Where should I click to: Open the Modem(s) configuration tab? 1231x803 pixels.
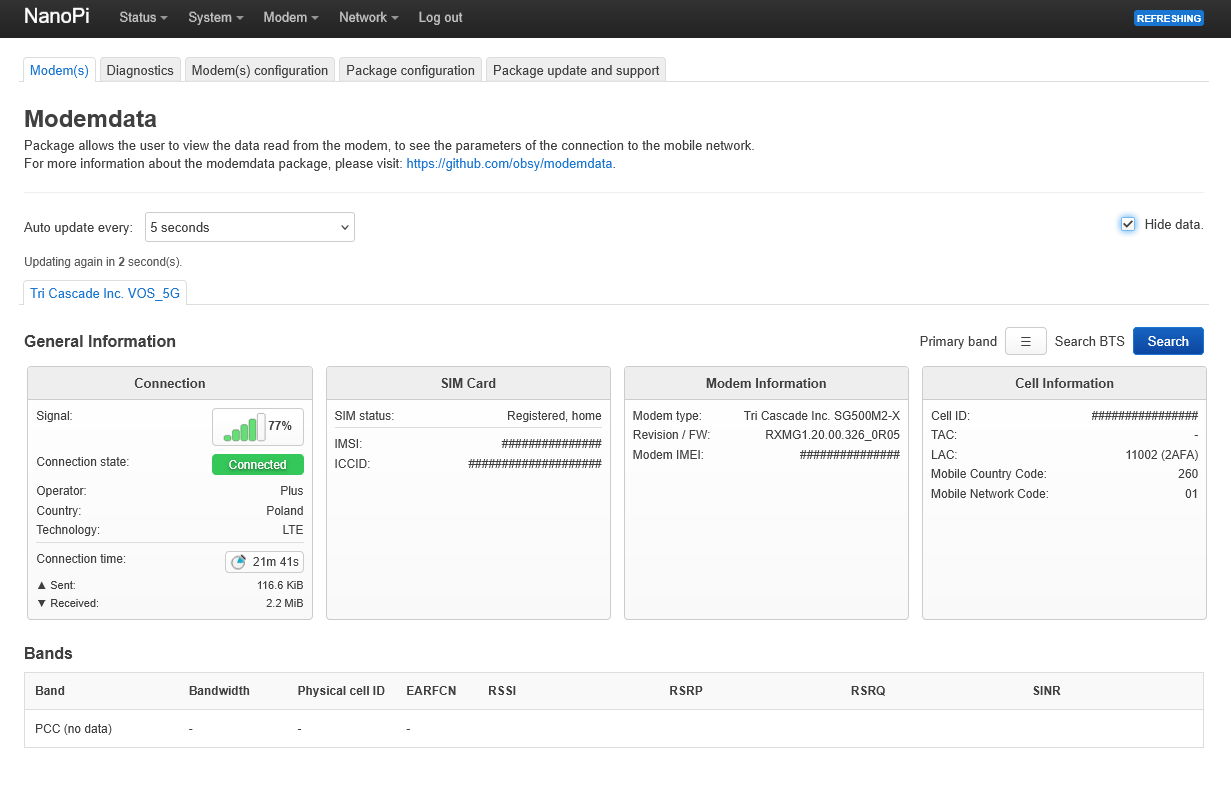coord(259,70)
